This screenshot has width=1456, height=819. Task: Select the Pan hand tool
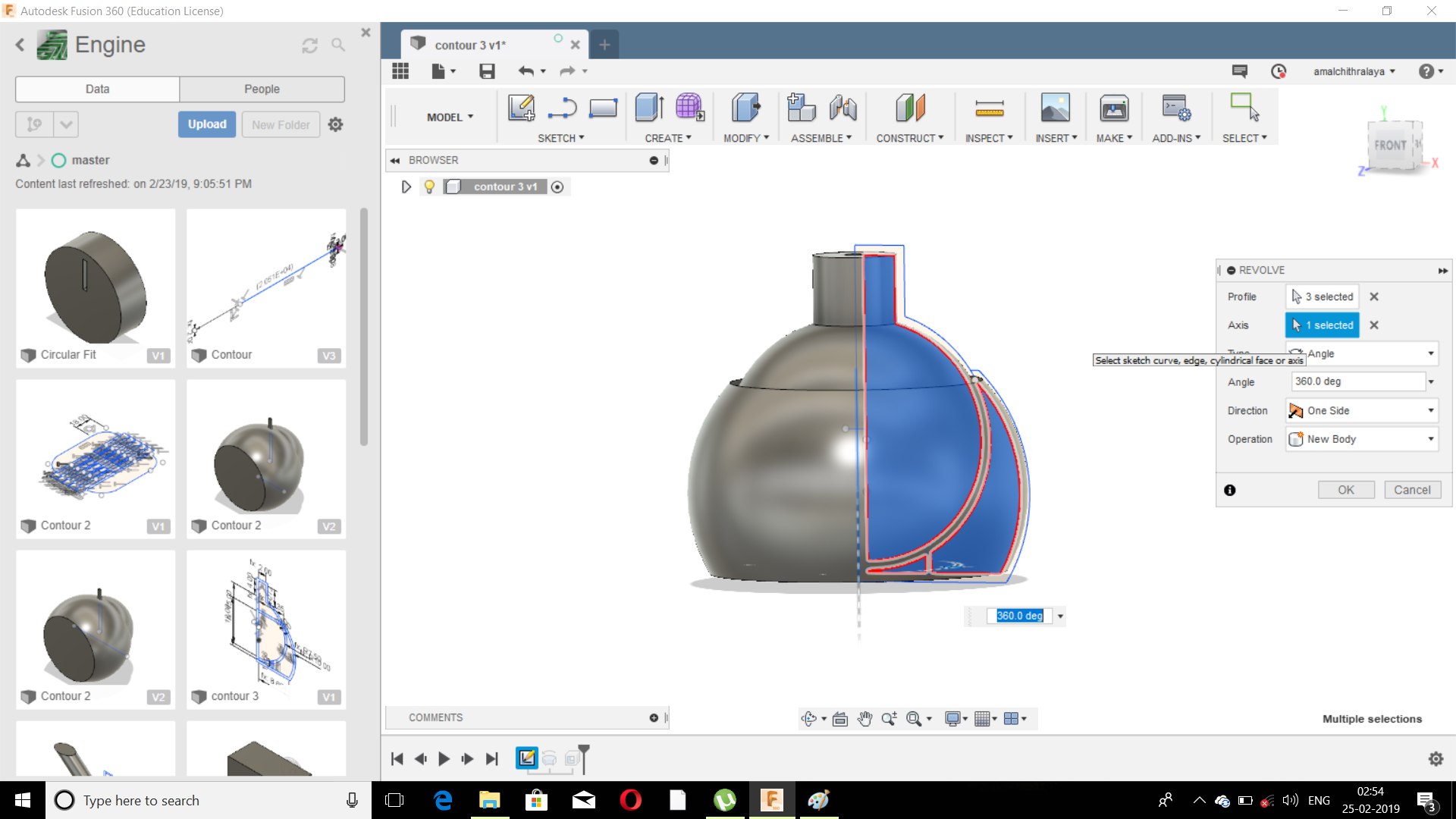864,719
